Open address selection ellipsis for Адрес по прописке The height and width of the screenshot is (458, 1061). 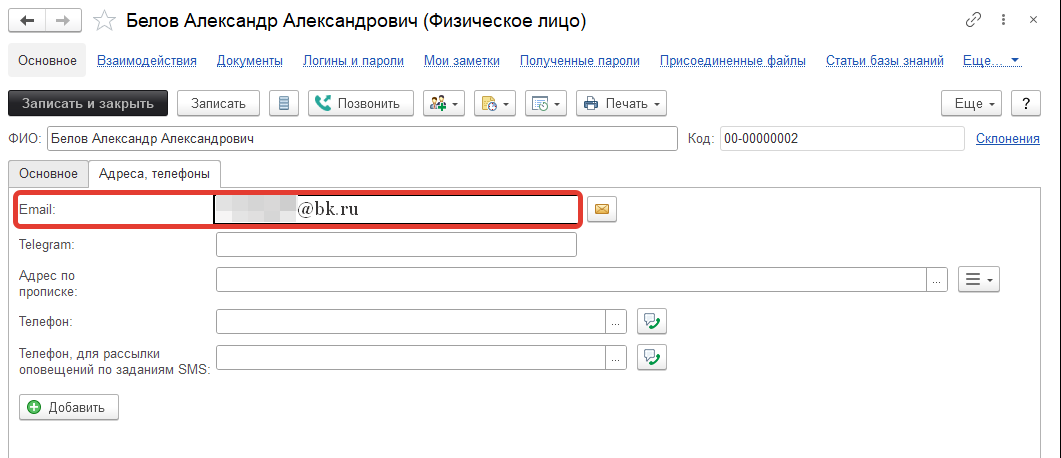(936, 279)
